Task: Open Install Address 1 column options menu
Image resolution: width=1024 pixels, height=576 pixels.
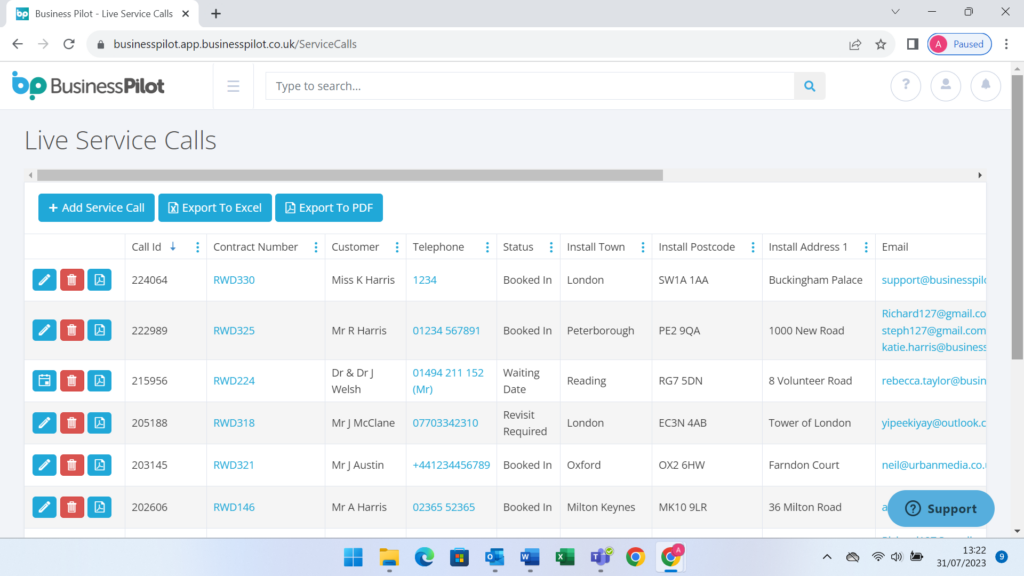Action: coord(866,247)
